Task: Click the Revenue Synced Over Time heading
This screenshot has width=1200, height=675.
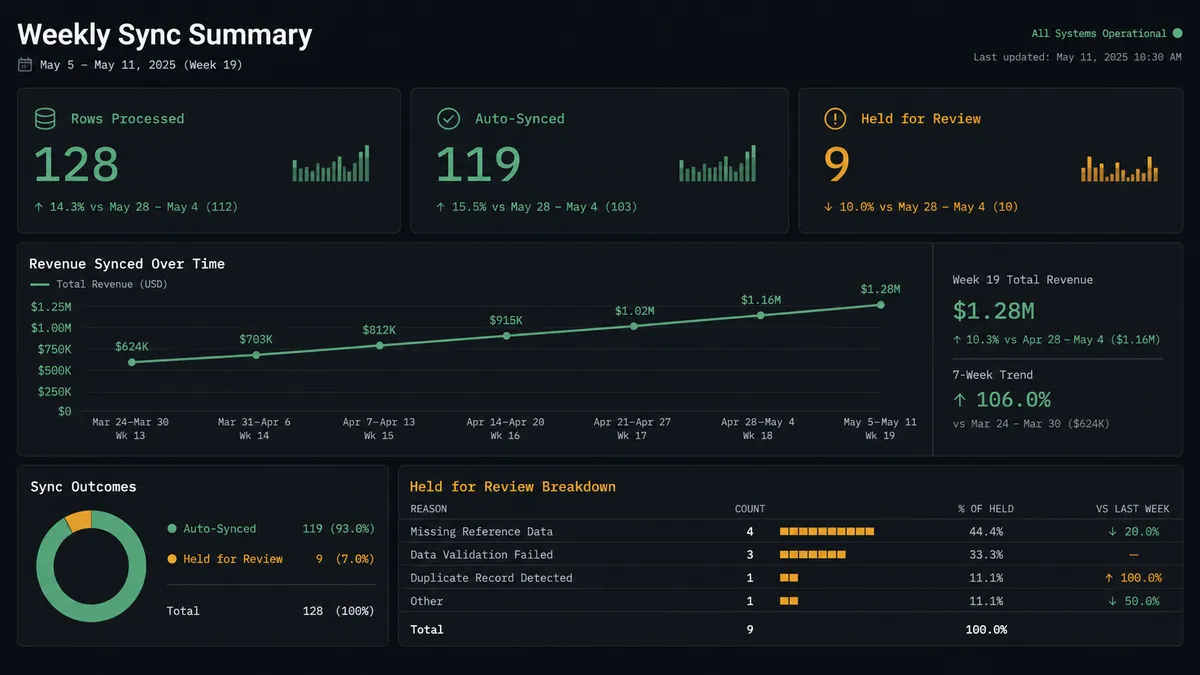Action: [x=127, y=264]
